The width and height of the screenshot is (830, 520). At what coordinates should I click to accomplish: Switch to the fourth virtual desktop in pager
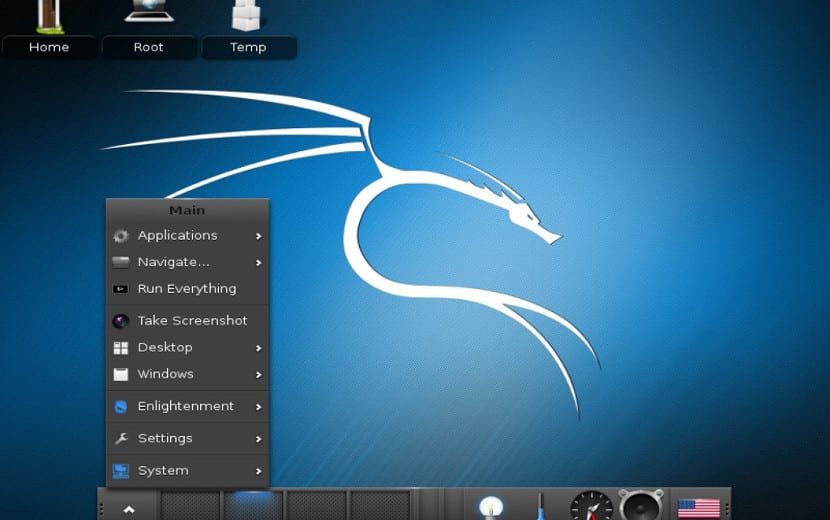point(380,506)
